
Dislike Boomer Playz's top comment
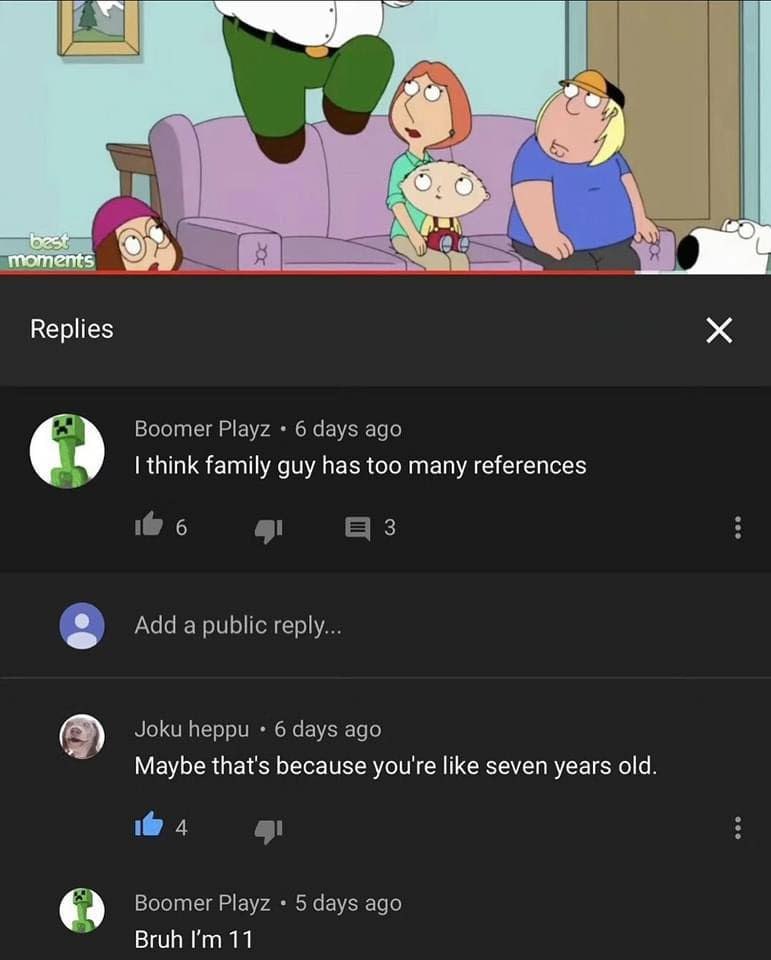click(268, 529)
